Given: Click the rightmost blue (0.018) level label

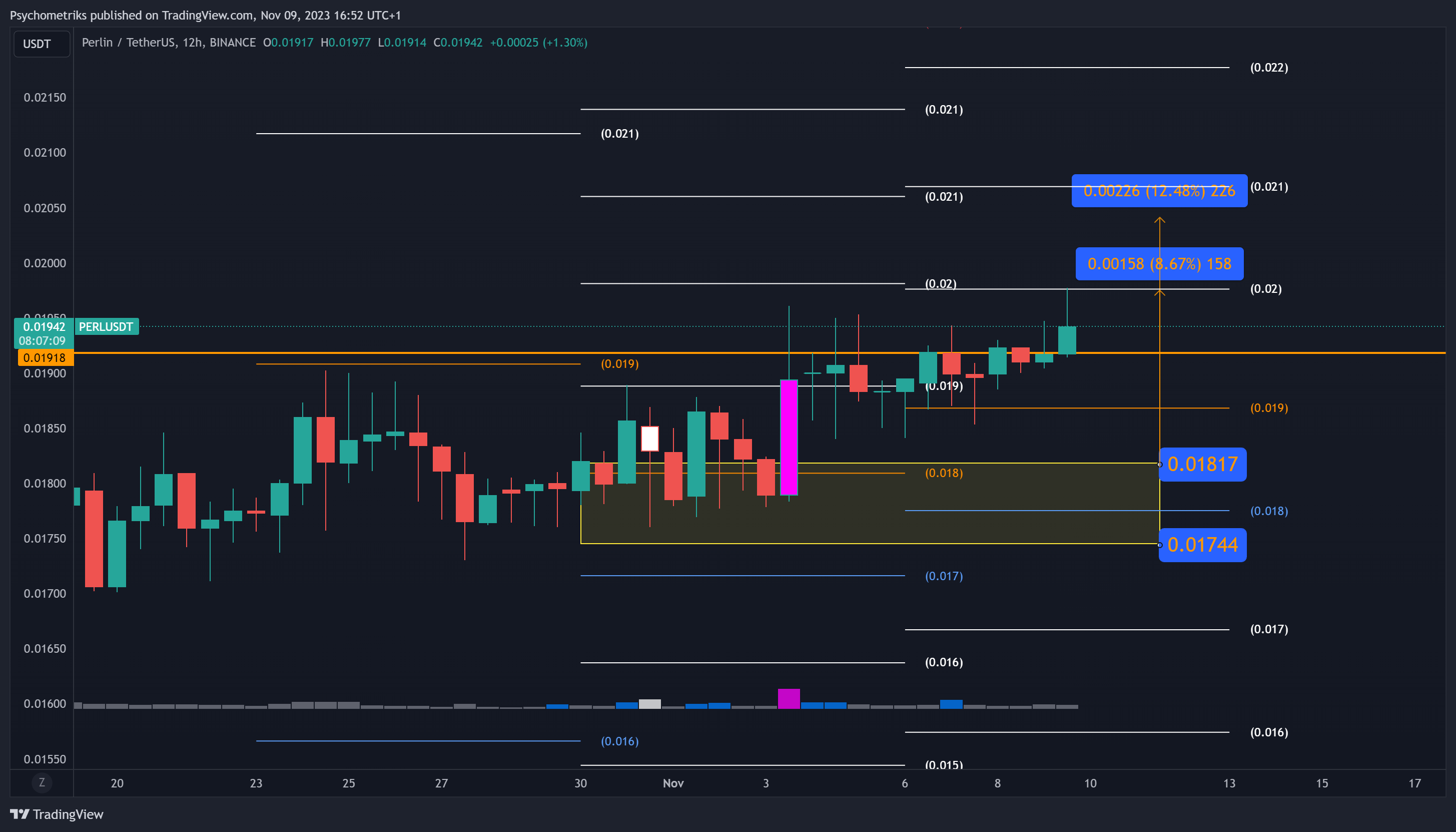Looking at the screenshot, I should coord(1269,511).
